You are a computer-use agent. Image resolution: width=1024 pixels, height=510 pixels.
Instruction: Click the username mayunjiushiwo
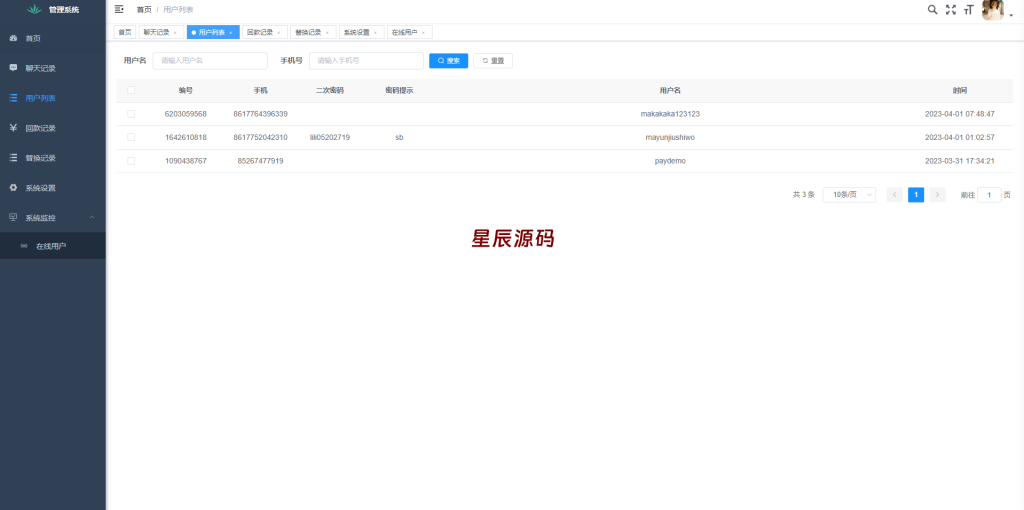(670, 137)
